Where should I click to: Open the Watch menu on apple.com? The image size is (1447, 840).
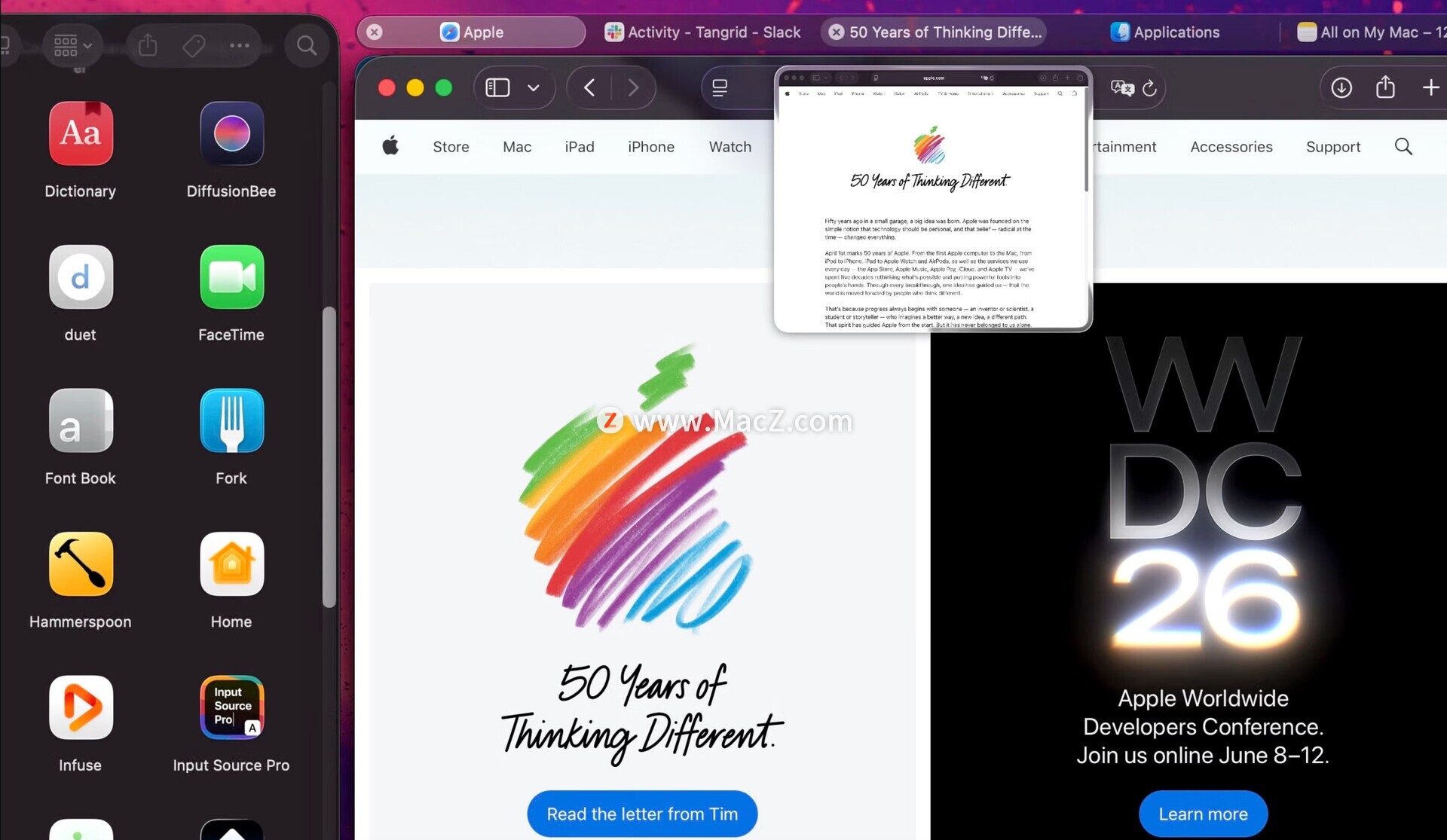[730, 147]
